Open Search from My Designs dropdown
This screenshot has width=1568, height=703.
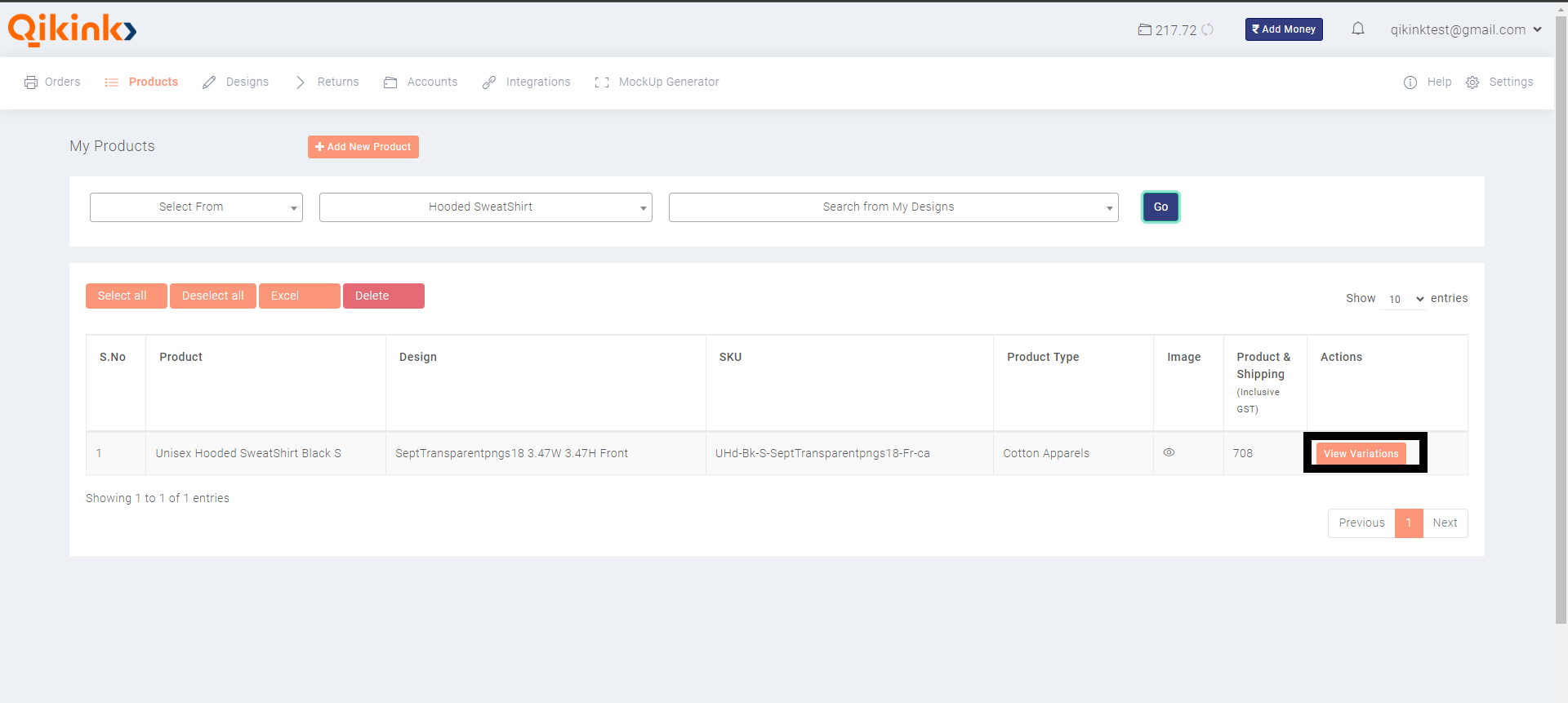(x=893, y=207)
